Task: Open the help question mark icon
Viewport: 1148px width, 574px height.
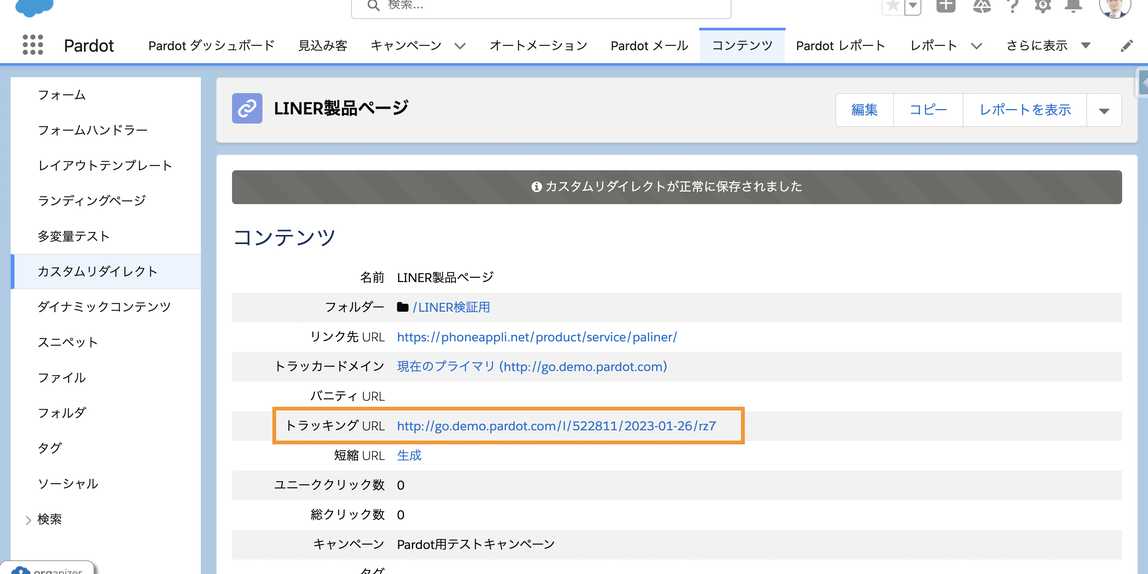Action: tap(1013, 5)
